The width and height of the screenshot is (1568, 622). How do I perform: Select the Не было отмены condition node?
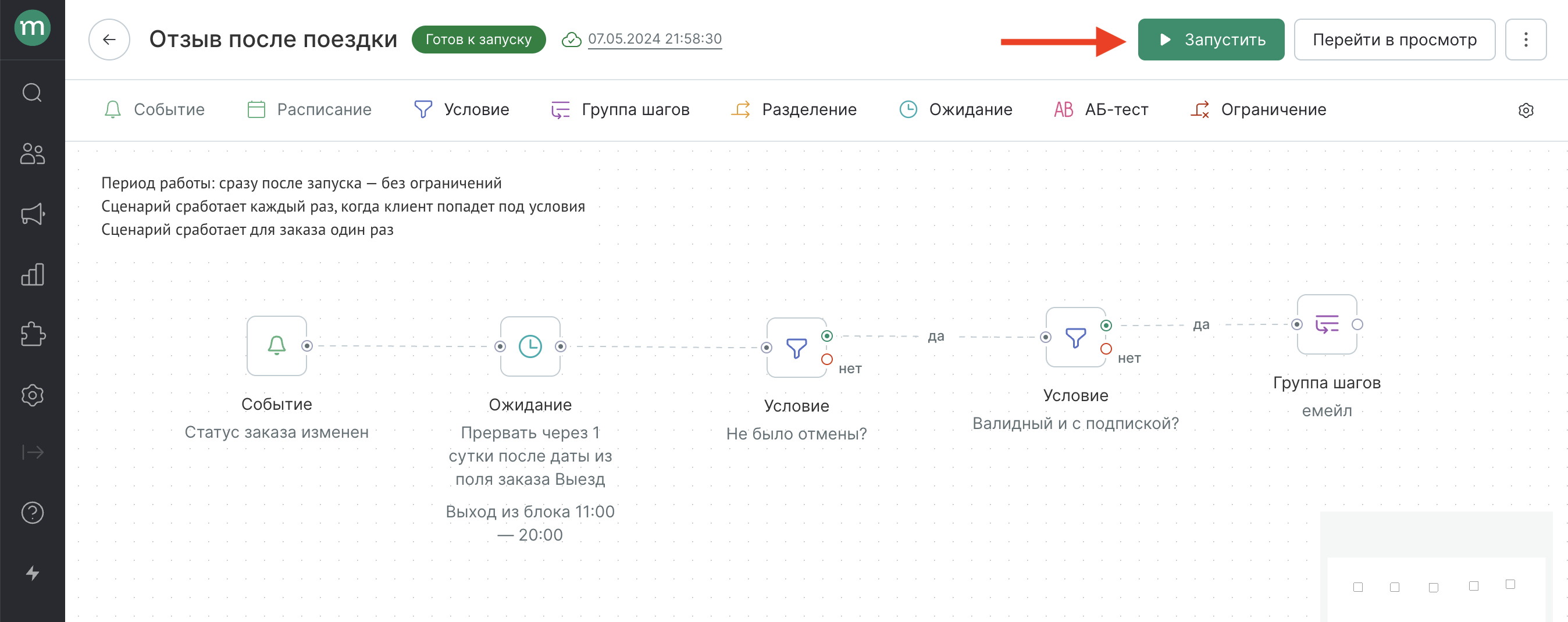pos(796,348)
